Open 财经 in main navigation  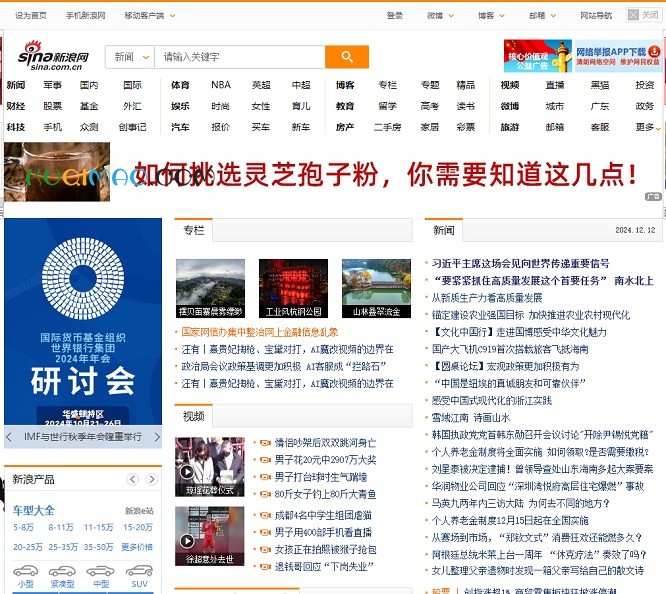coord(16,106)
